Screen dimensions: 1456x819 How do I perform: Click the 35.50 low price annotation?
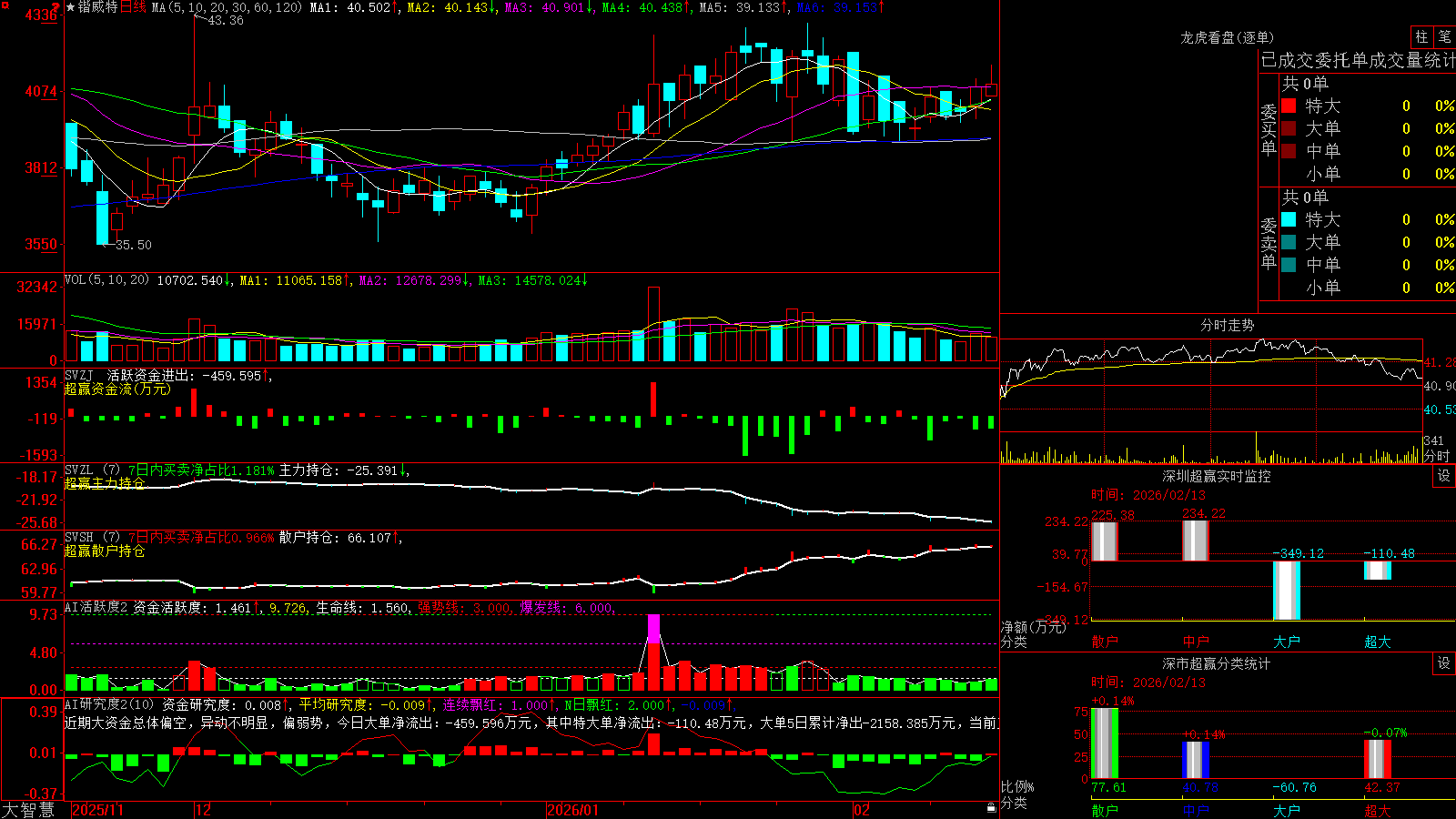134,245
